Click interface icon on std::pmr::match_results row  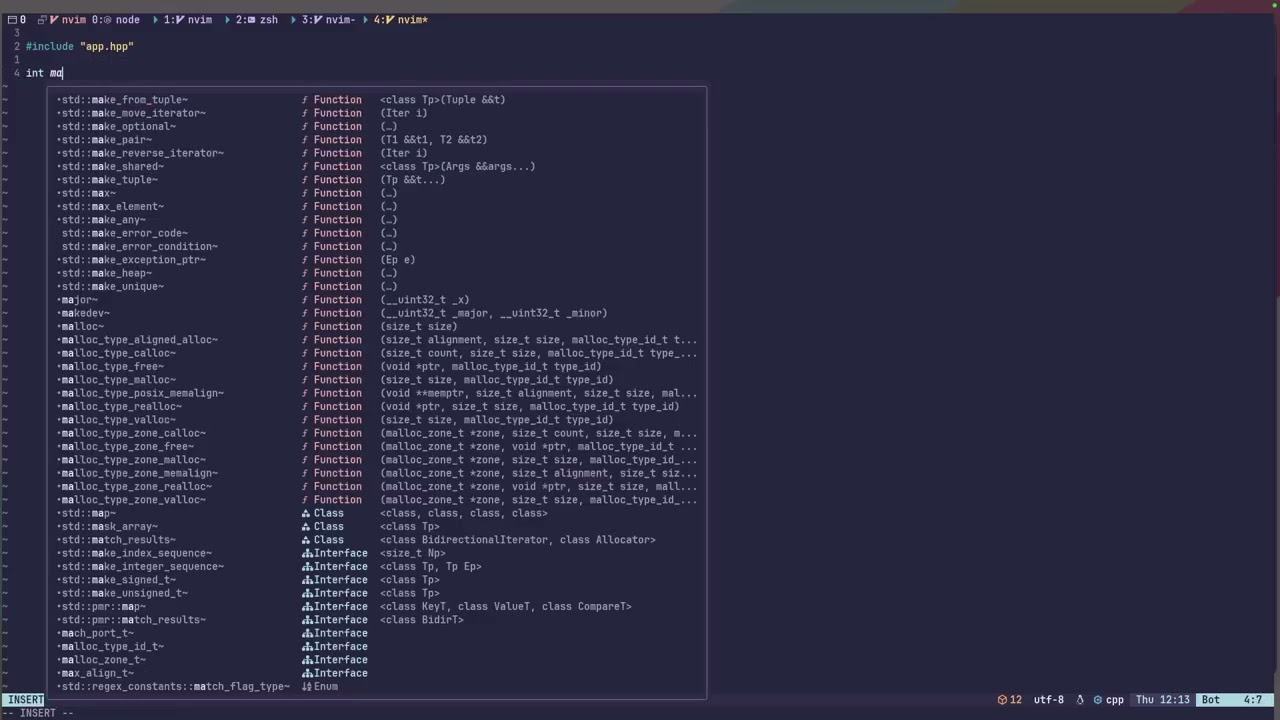pos(306,620)
